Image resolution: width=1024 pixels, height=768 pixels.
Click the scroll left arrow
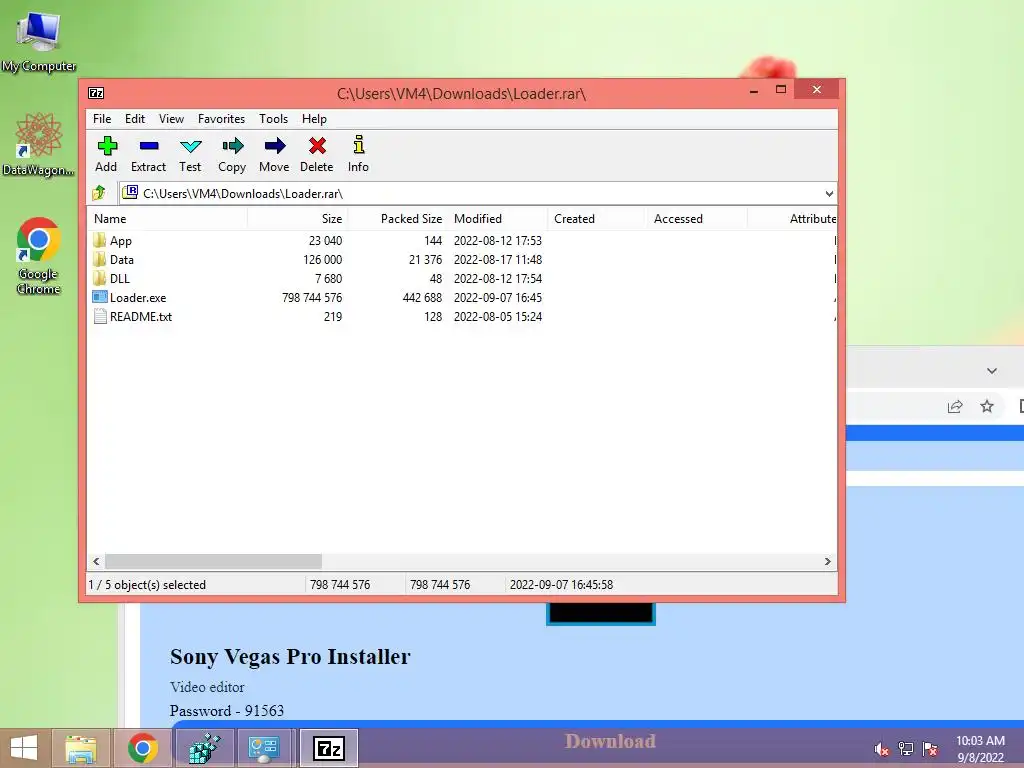[97, 561]
